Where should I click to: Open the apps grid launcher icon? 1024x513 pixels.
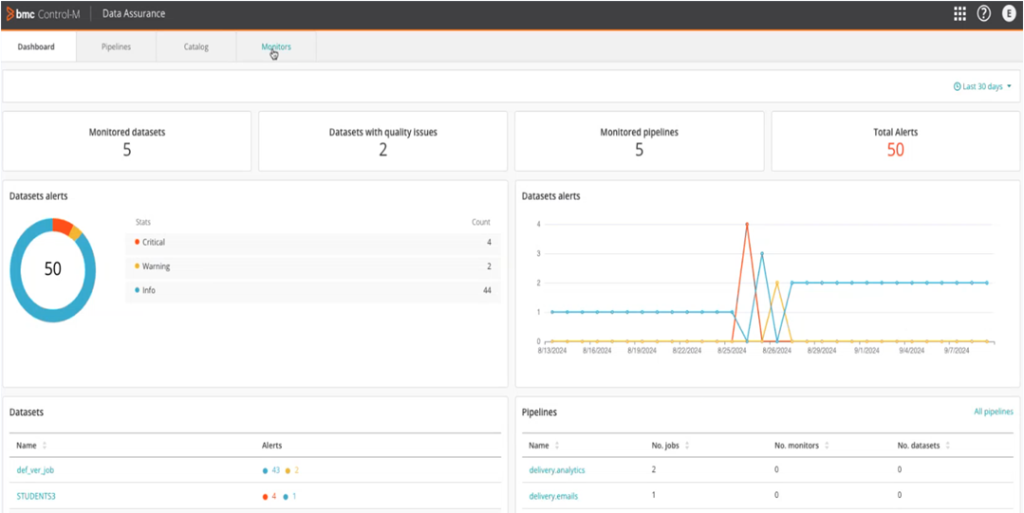point(960,14)
